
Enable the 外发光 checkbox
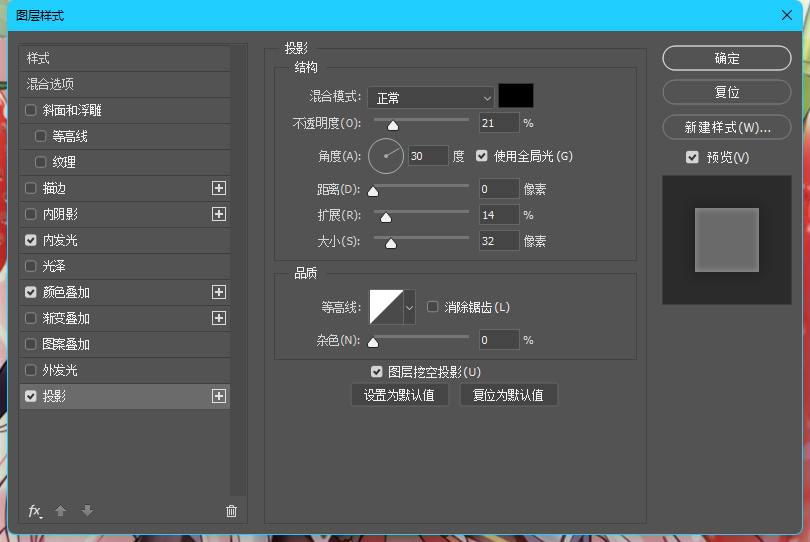(31, 370)
